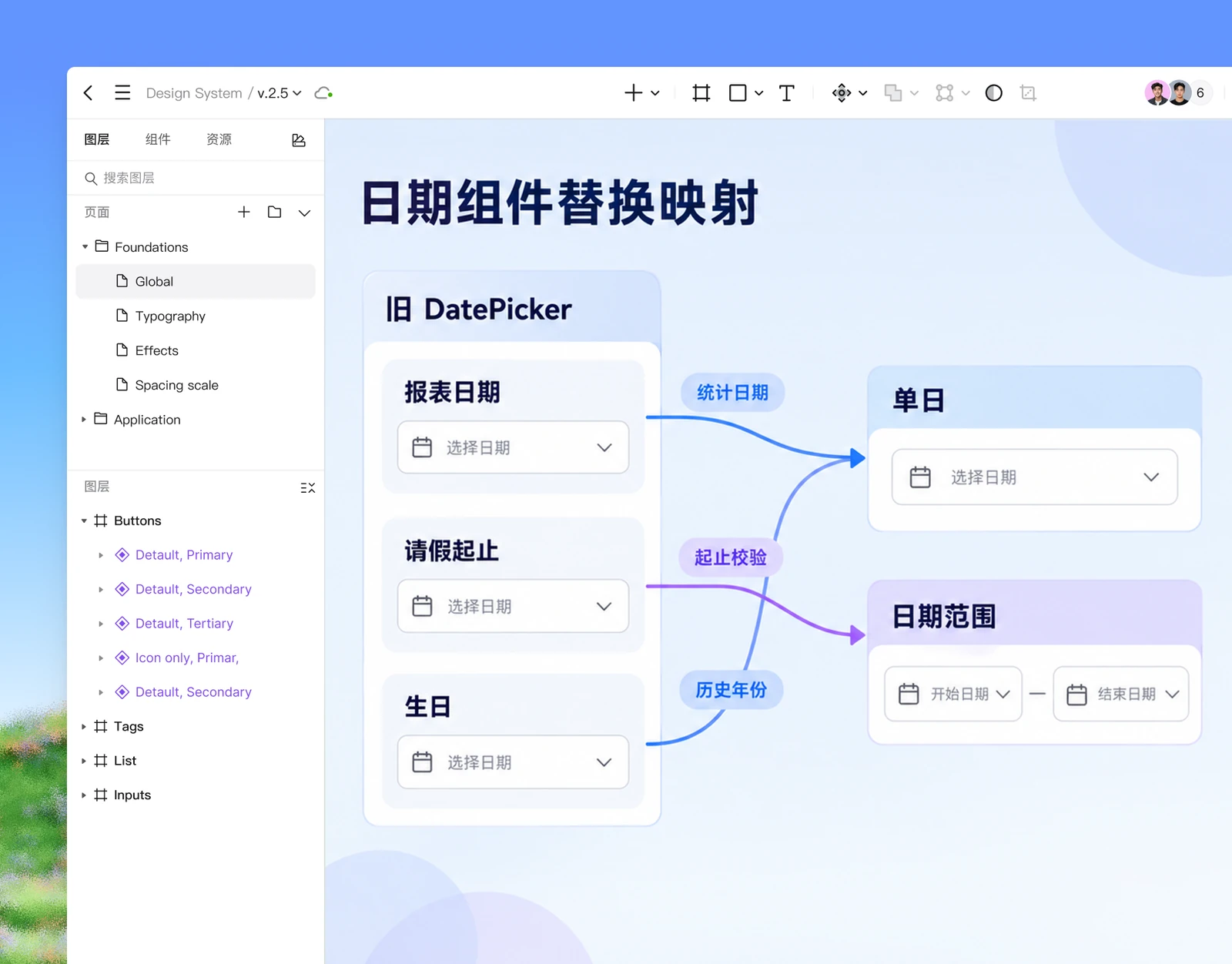Viewport: 1232px width, 964px height.
Task: Open the hamburger menu icon
Action: pyautogui.click(x=122, y=93)
